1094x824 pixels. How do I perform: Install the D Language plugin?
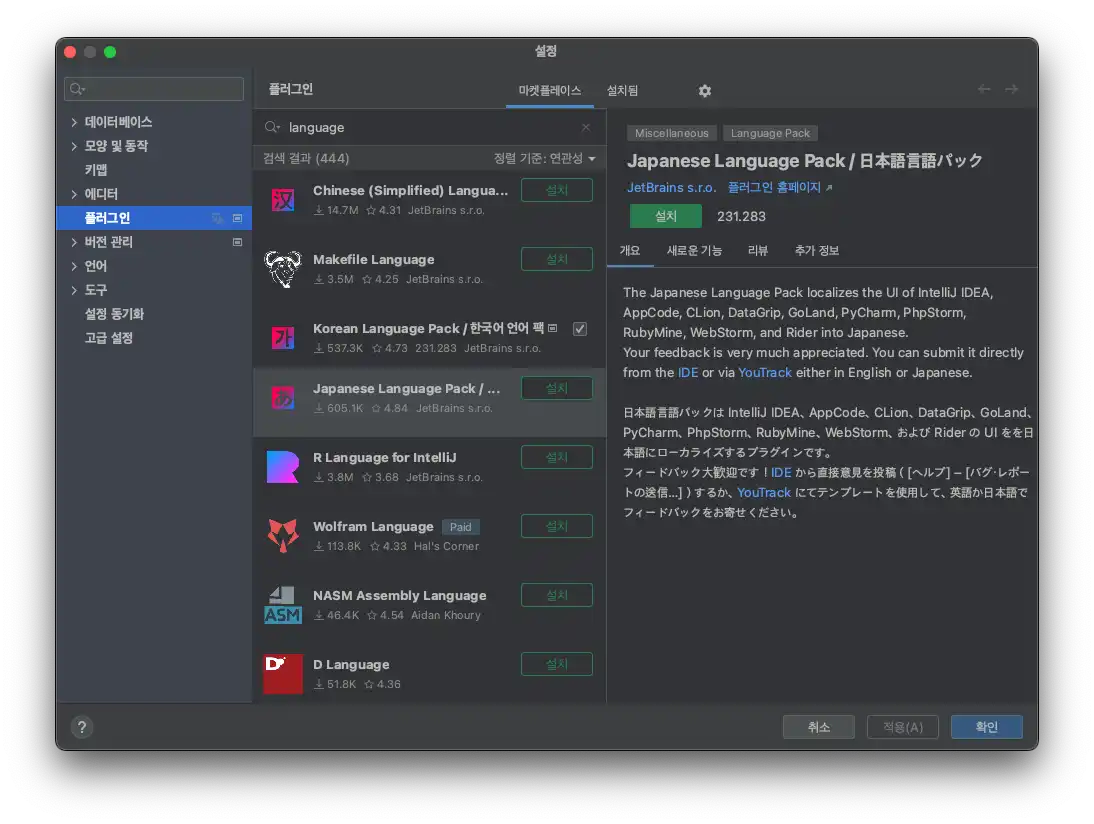coord(557,664)
